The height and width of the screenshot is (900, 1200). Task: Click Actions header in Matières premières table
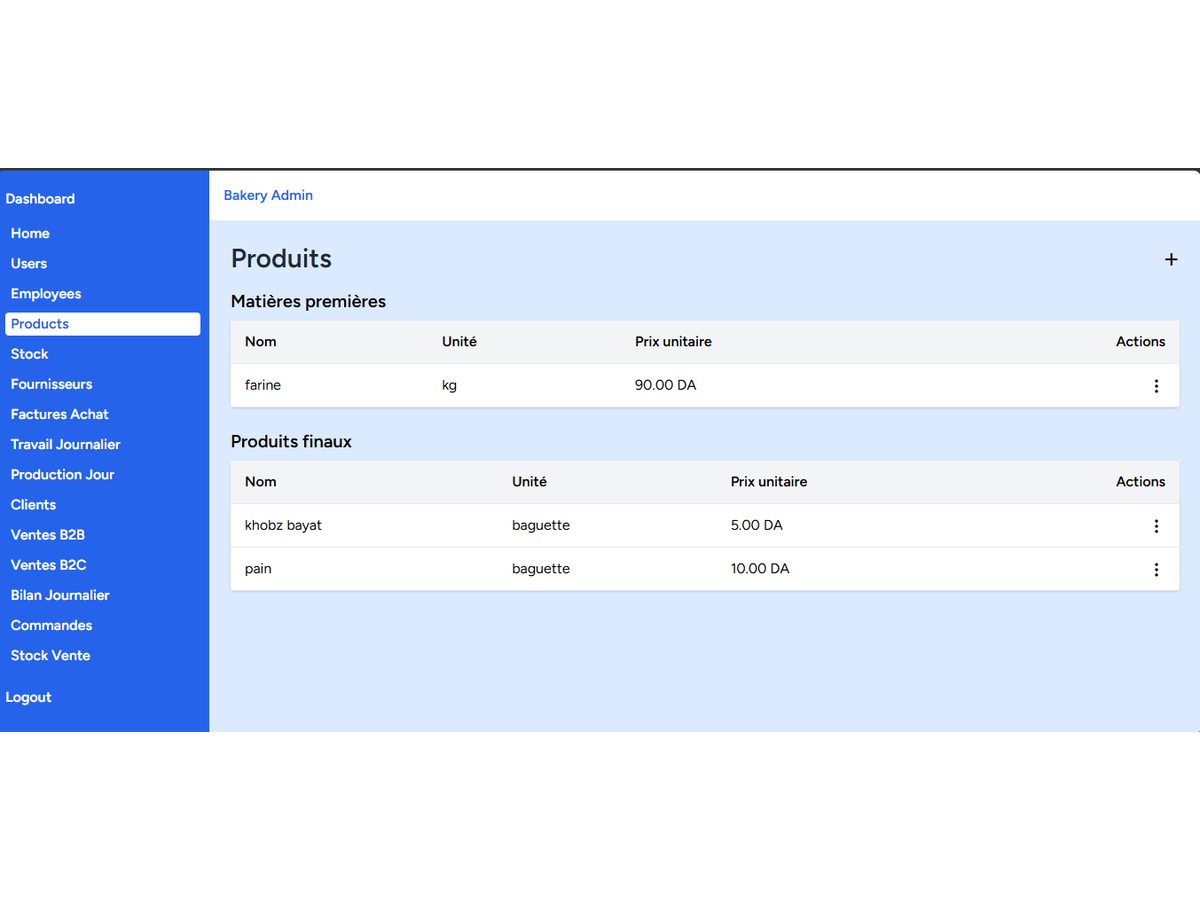[x=1141, y=342]
